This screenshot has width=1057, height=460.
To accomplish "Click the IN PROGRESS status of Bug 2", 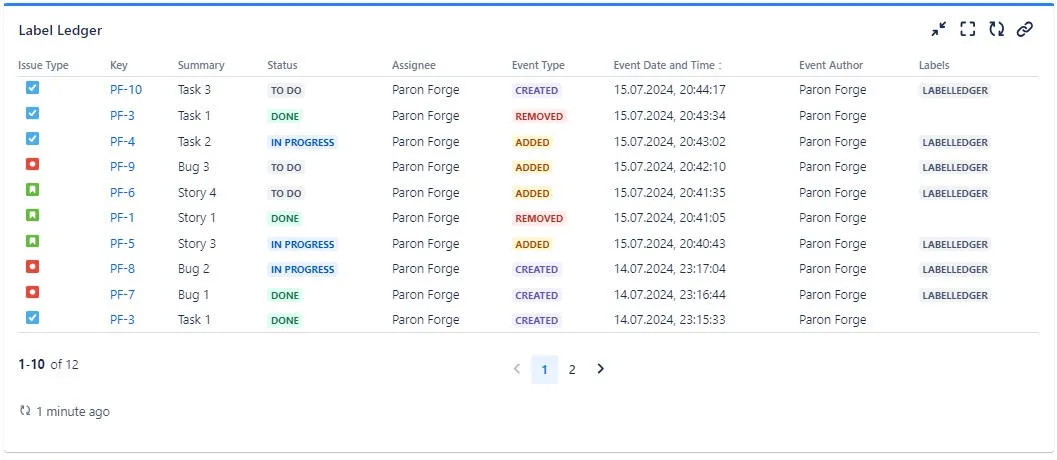I will 303,269.
